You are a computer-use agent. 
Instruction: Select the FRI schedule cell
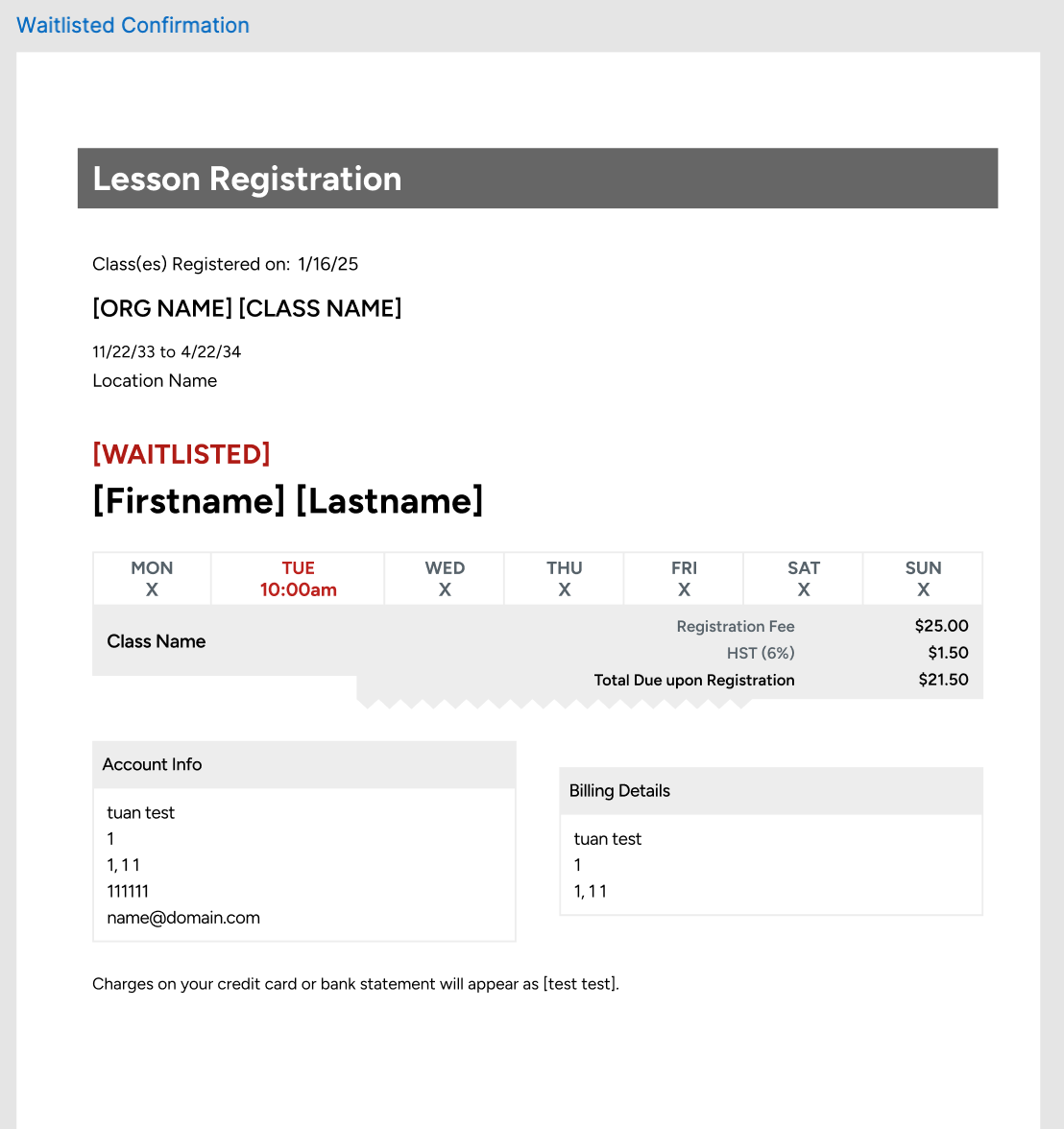[684, 579]
